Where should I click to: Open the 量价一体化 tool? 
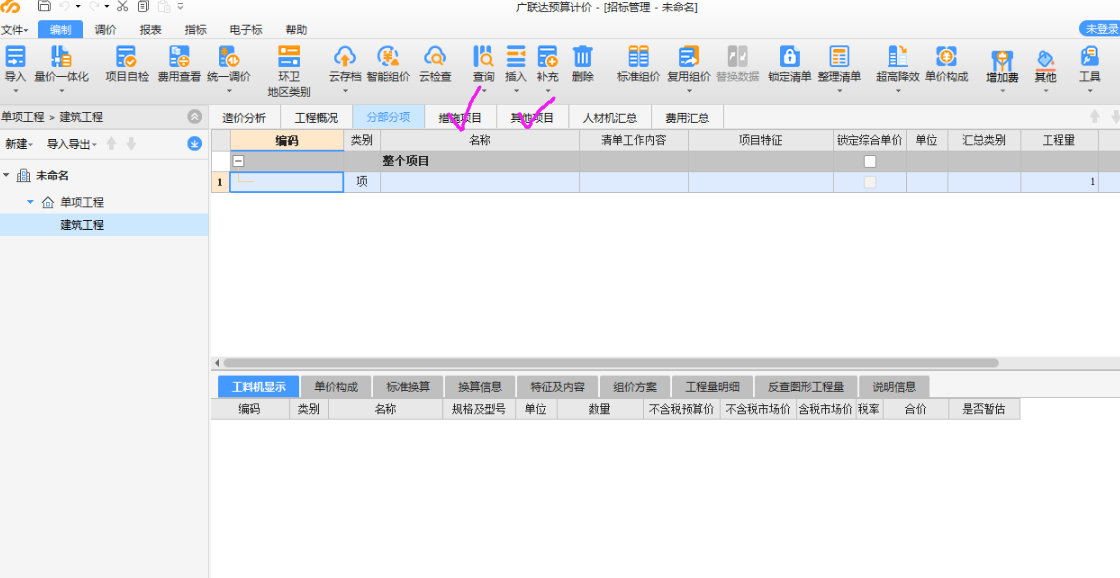61,56
